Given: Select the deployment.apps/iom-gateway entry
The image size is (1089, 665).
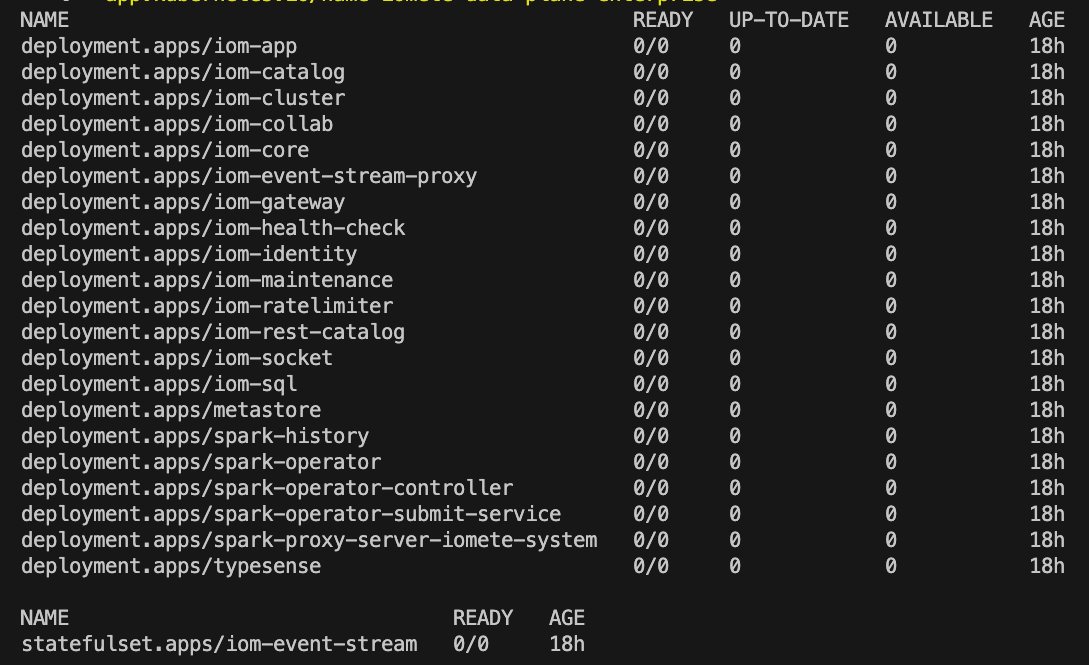Looking at the screenshot, I should 183,202.
